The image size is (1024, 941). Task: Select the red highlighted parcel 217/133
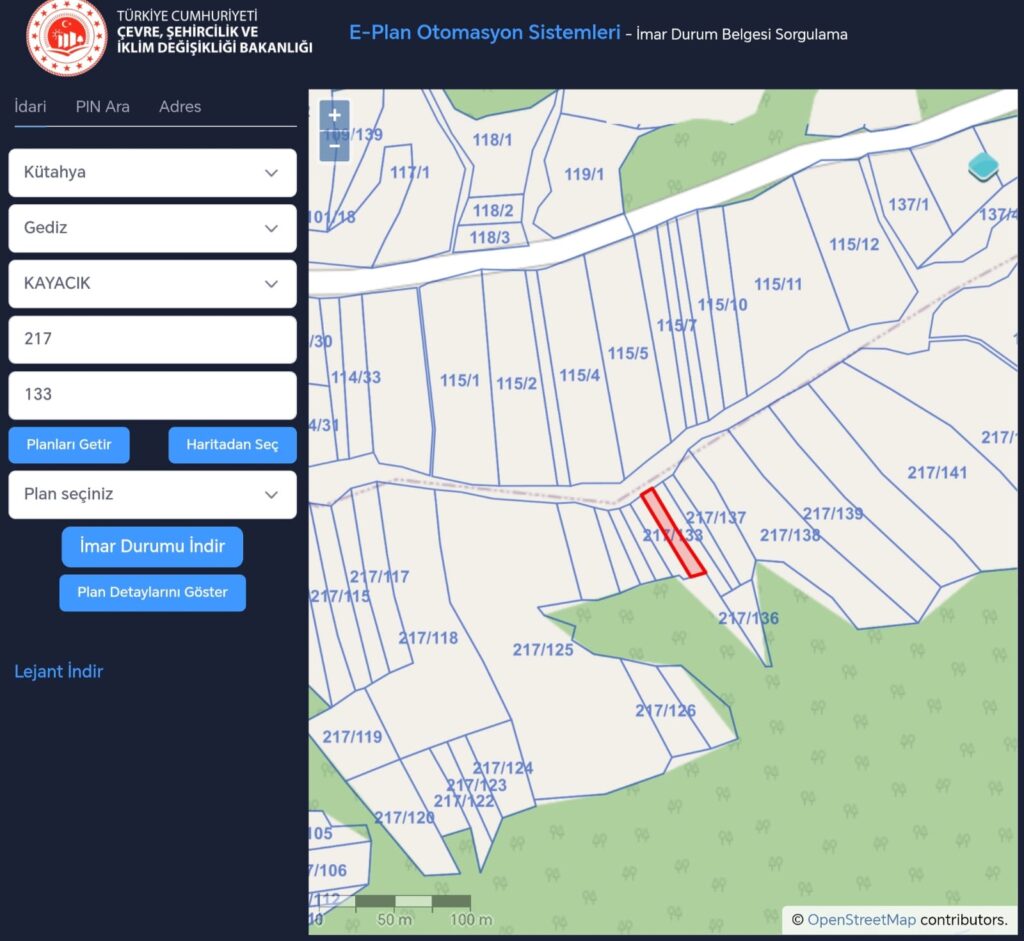coord(673,533)
